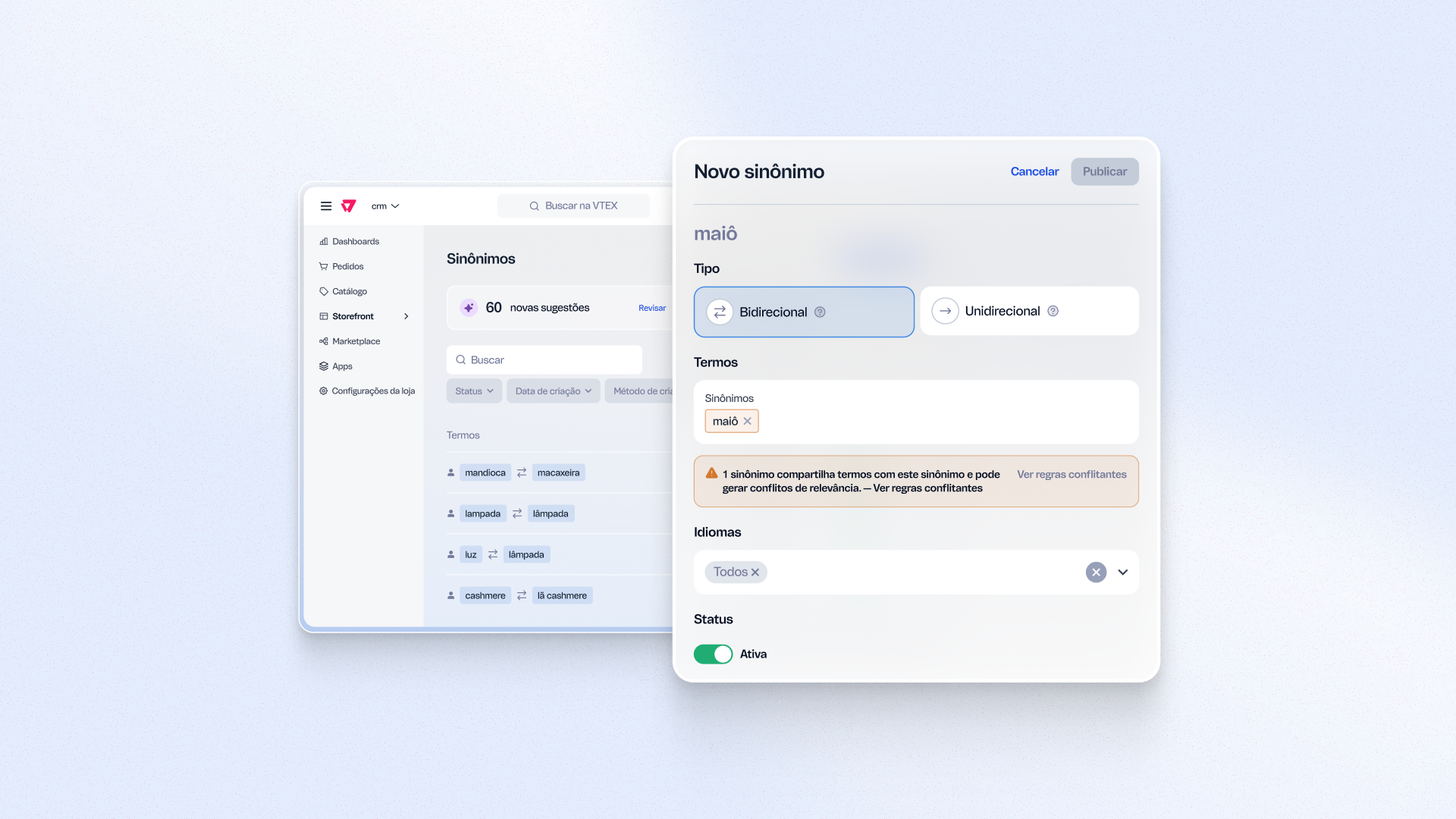The image size is (1456, 819).
Task: Click the Sinônimos terms input area
Action: click(916, 412)
